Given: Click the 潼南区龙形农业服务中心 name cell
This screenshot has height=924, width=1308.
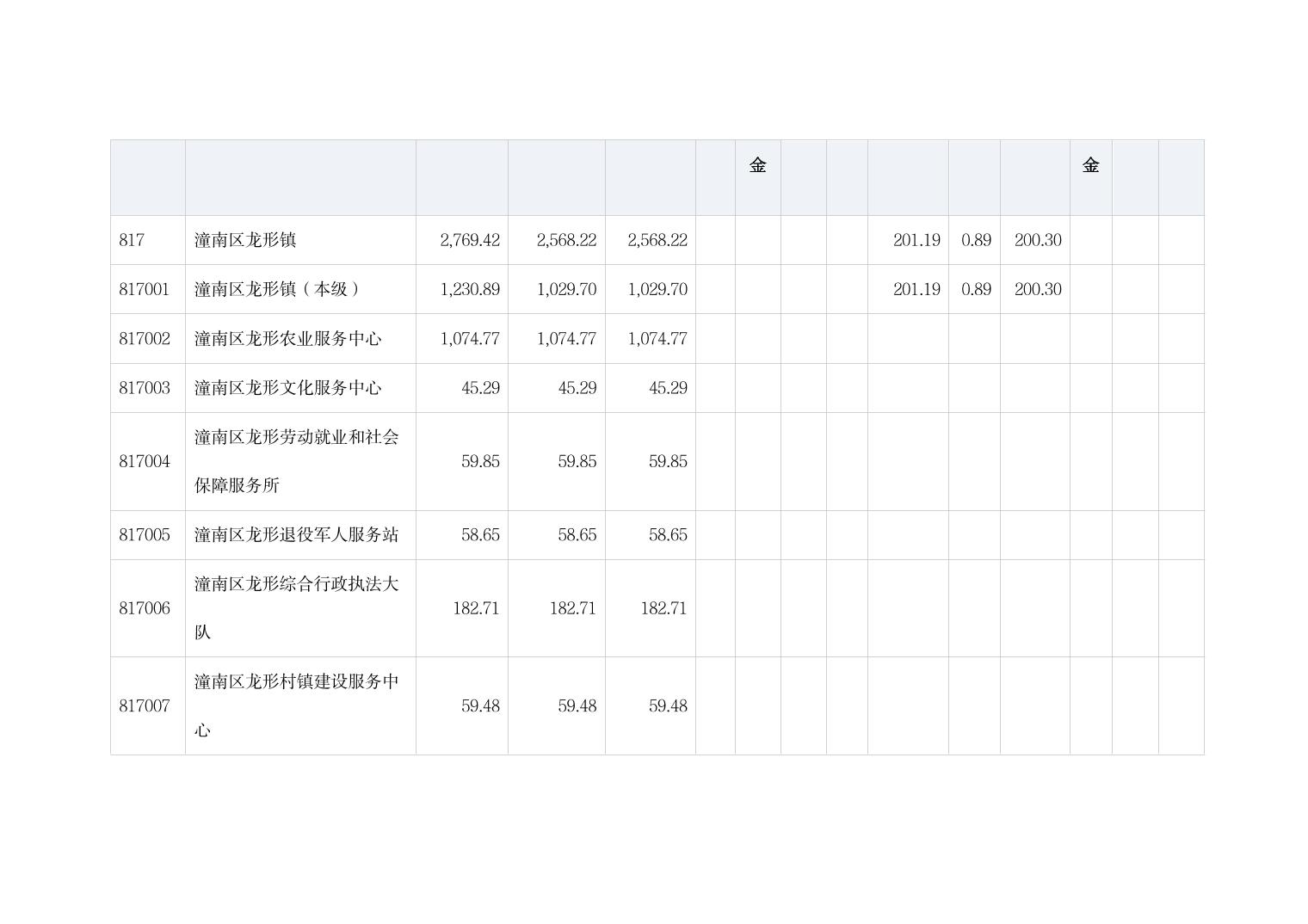Looking at the screenshot, I should coord(287,339).
